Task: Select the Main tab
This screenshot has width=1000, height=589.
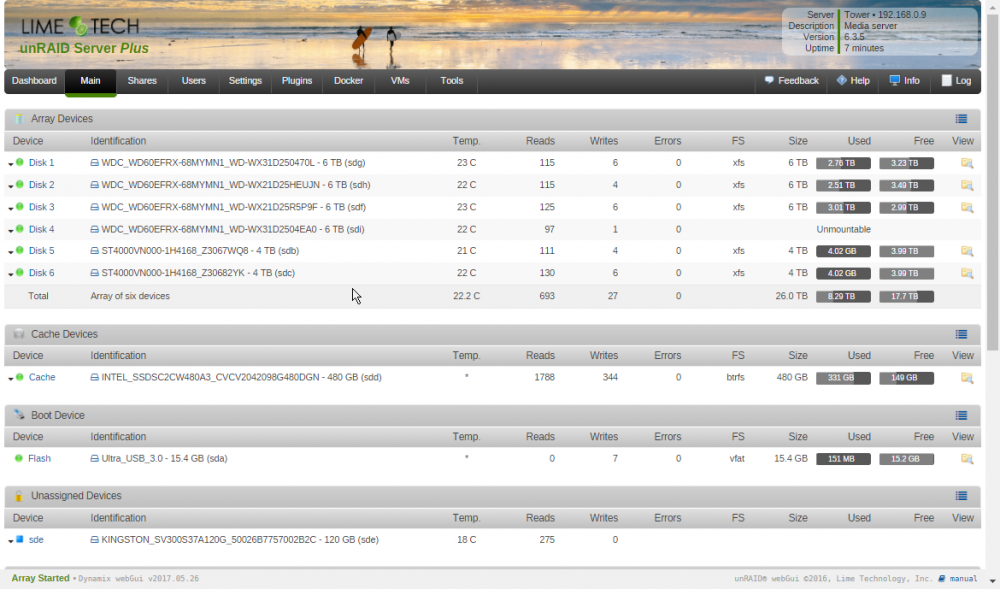Action: 90,81
